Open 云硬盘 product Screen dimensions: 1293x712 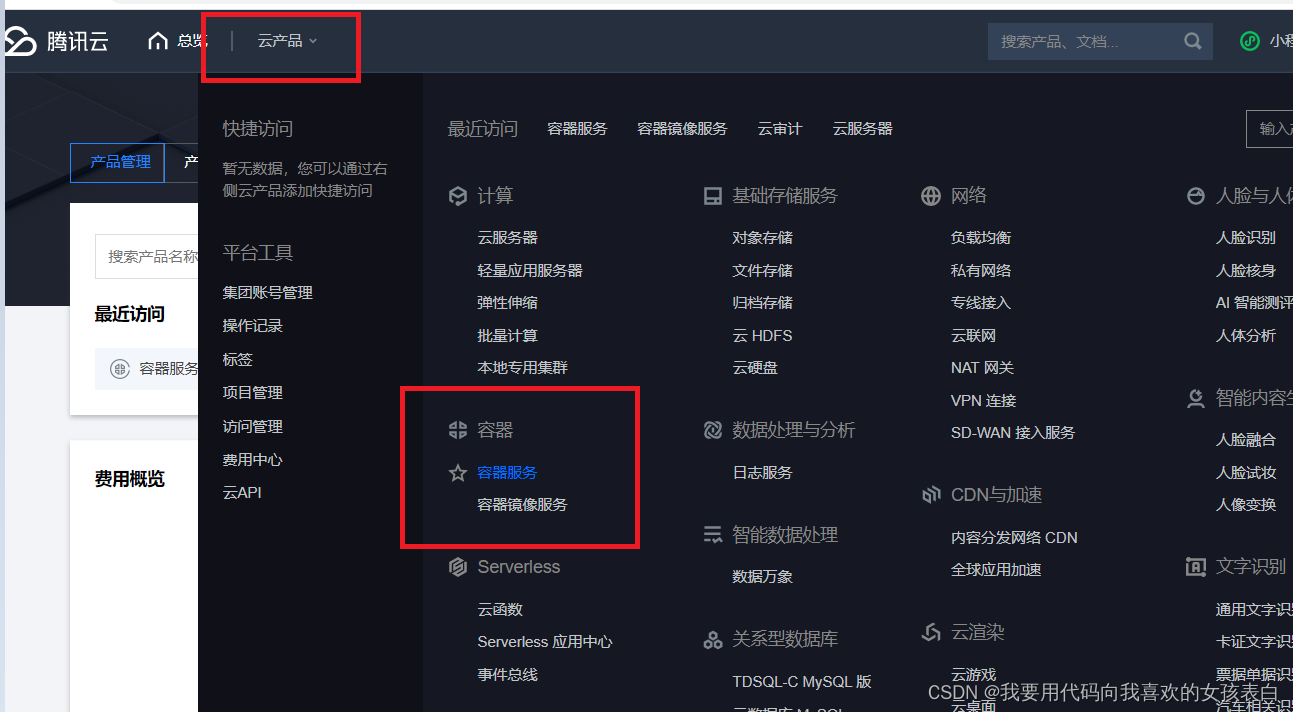(x=755, y=368)
